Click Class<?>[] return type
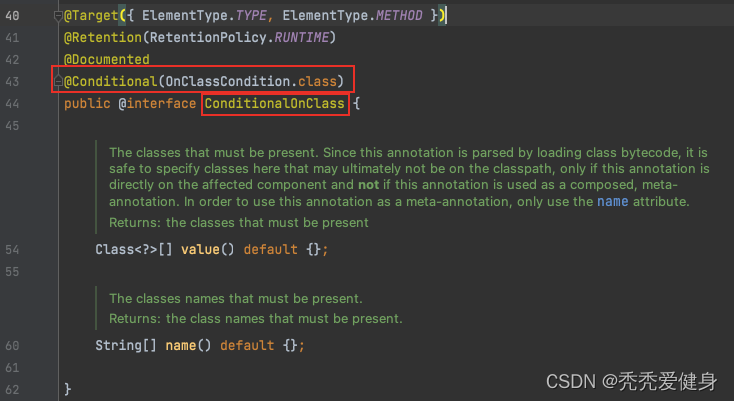The height and width of the screenshot is (401, 734). click(x=134, y=249)
